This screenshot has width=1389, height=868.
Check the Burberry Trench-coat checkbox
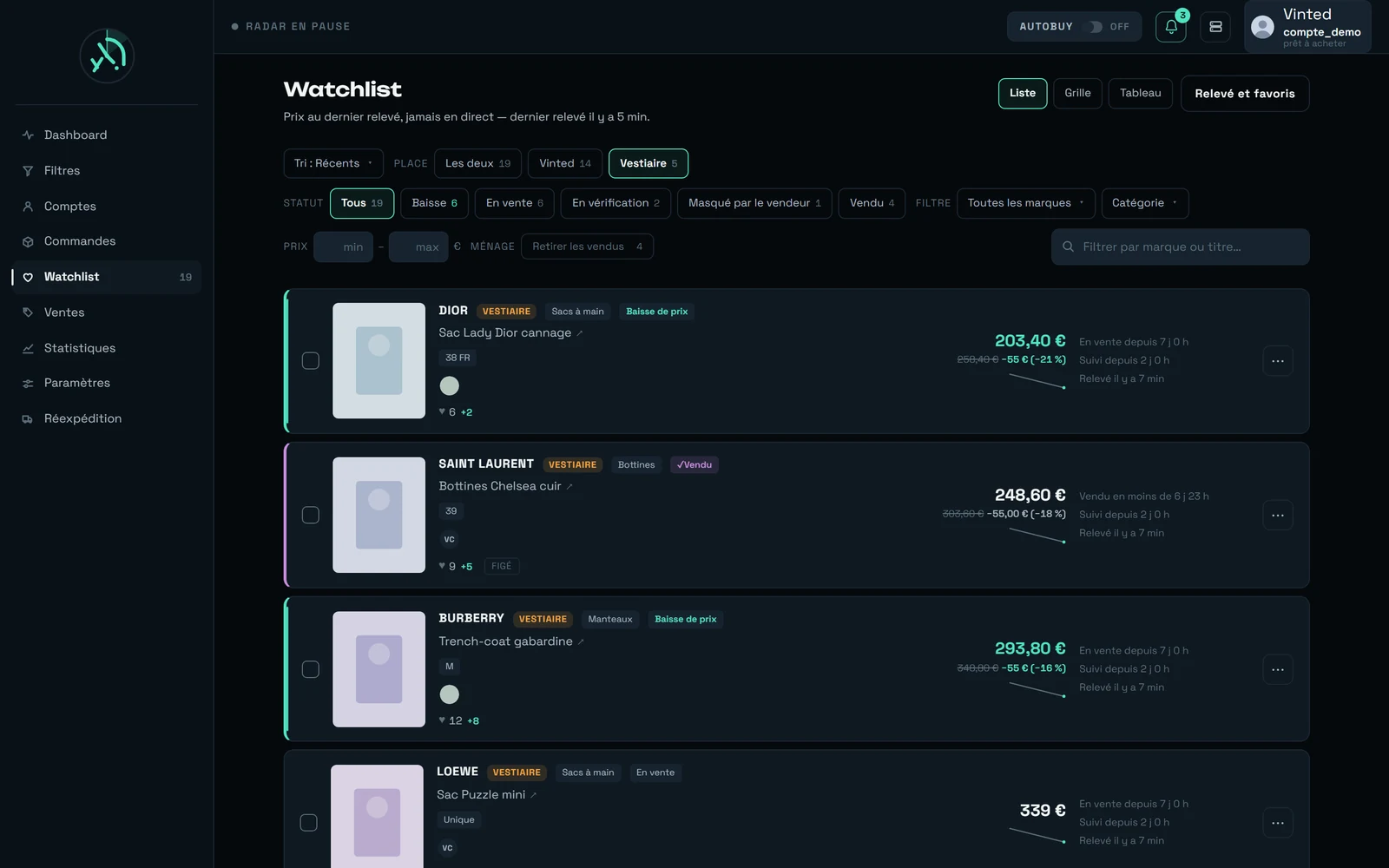tap(310, 669)
